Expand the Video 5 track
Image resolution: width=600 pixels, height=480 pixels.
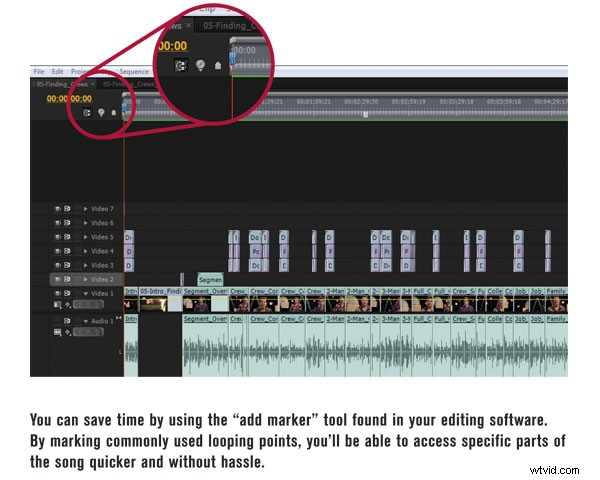86,237
